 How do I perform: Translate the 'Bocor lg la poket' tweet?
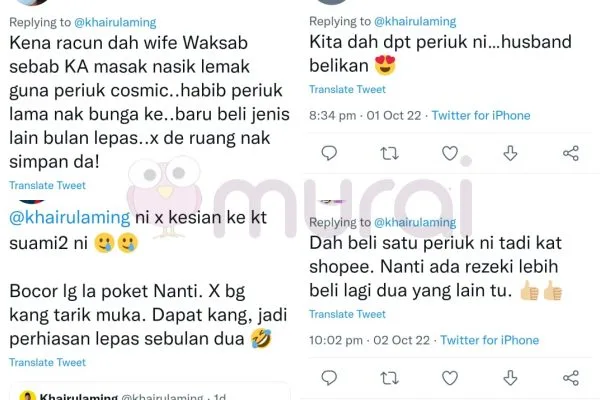47,362
